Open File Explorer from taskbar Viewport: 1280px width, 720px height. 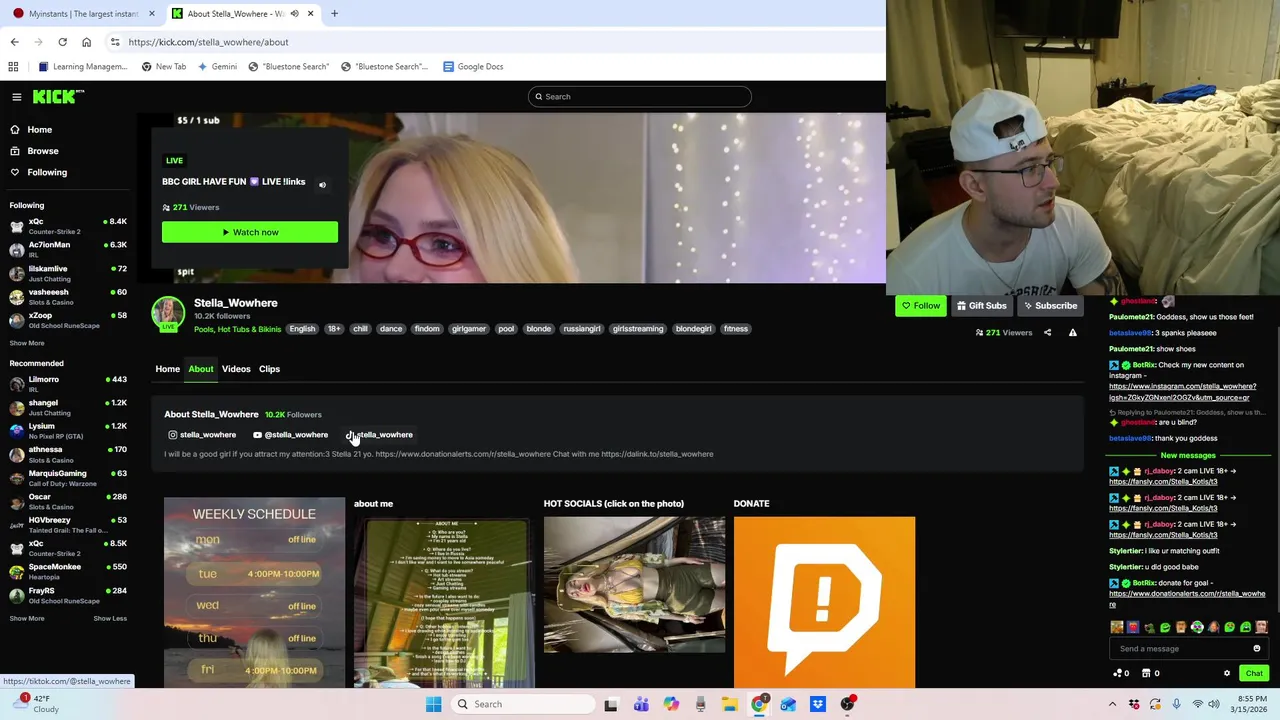click(x=730, y=704)
